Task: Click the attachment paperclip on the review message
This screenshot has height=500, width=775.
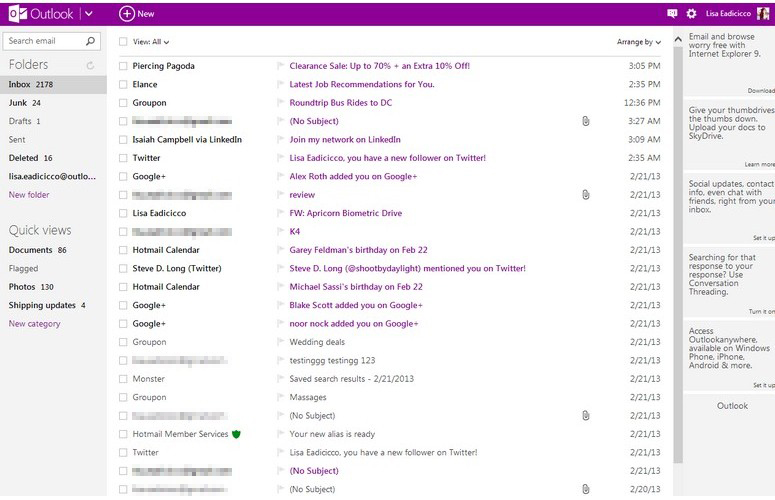Action: 586,195
